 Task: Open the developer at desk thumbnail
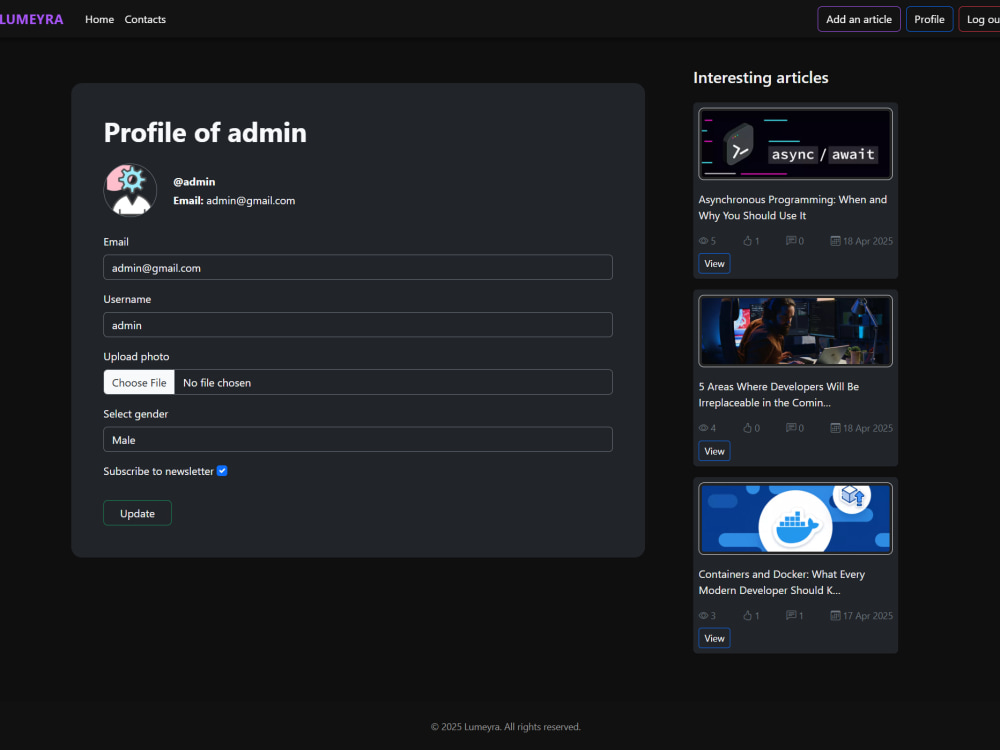(795, 331)
